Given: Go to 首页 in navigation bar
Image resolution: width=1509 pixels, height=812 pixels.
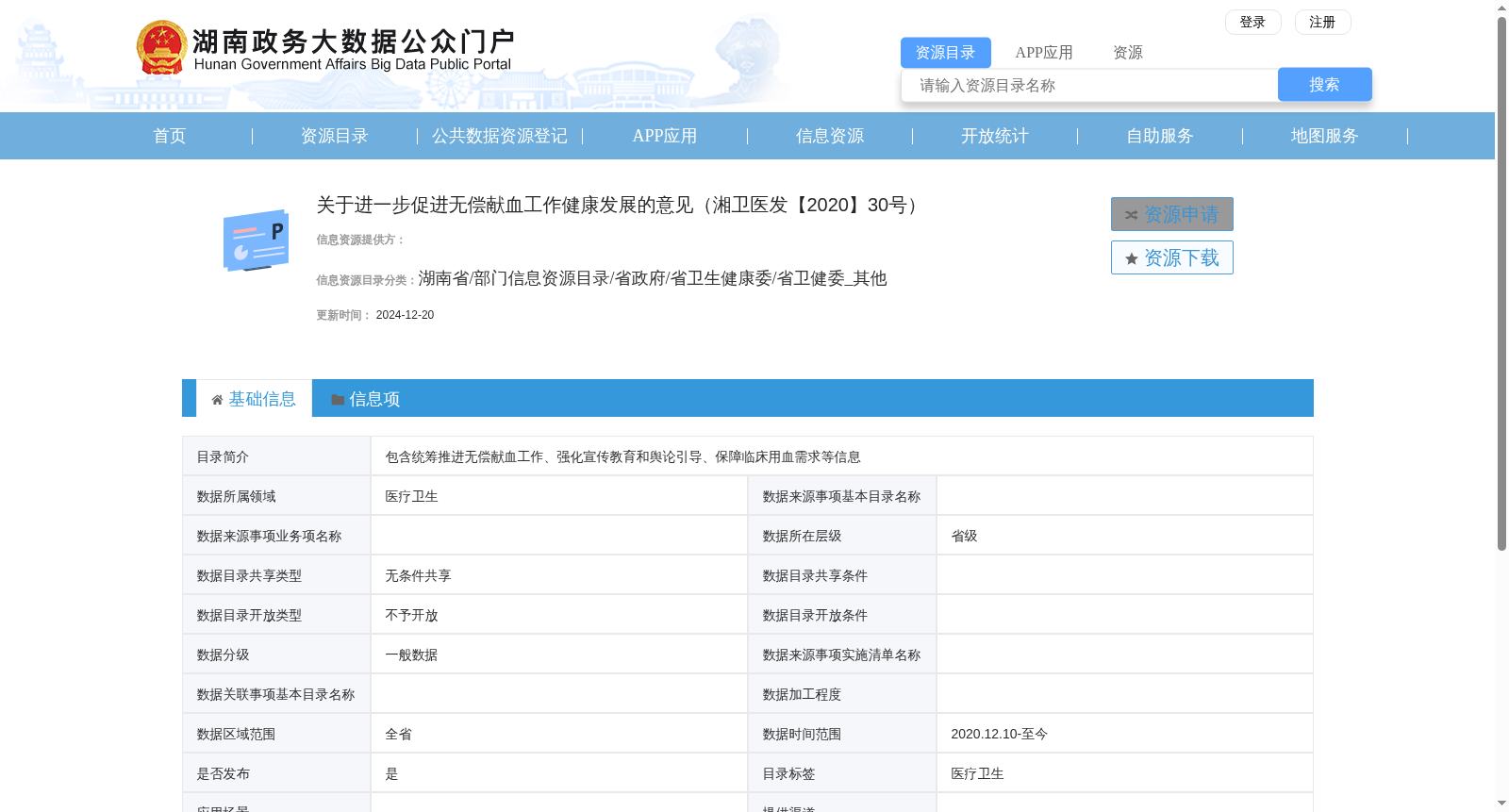Looking at the screenshot, I should pos(170,136).
